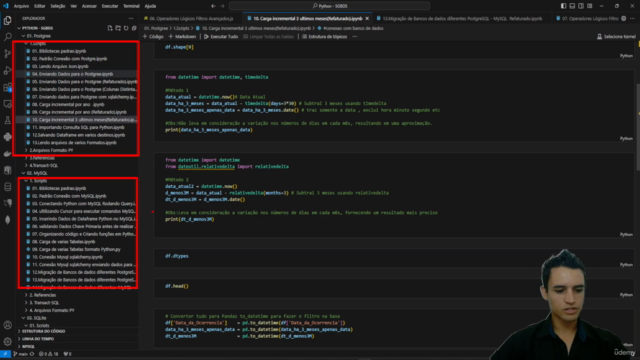This screenshot has height=360, width=640.
Task: Open the Testing flask icon
Action: [7, 120]
